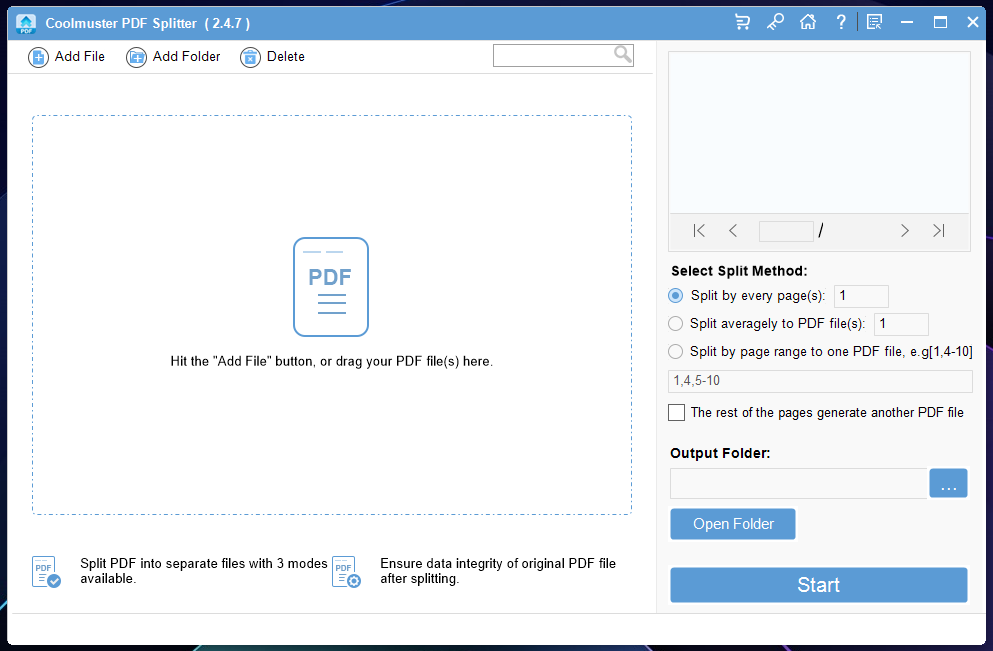This screenshot has height=651, width=993.
Task: Go to previous page in preview
Action: [733, 231]
